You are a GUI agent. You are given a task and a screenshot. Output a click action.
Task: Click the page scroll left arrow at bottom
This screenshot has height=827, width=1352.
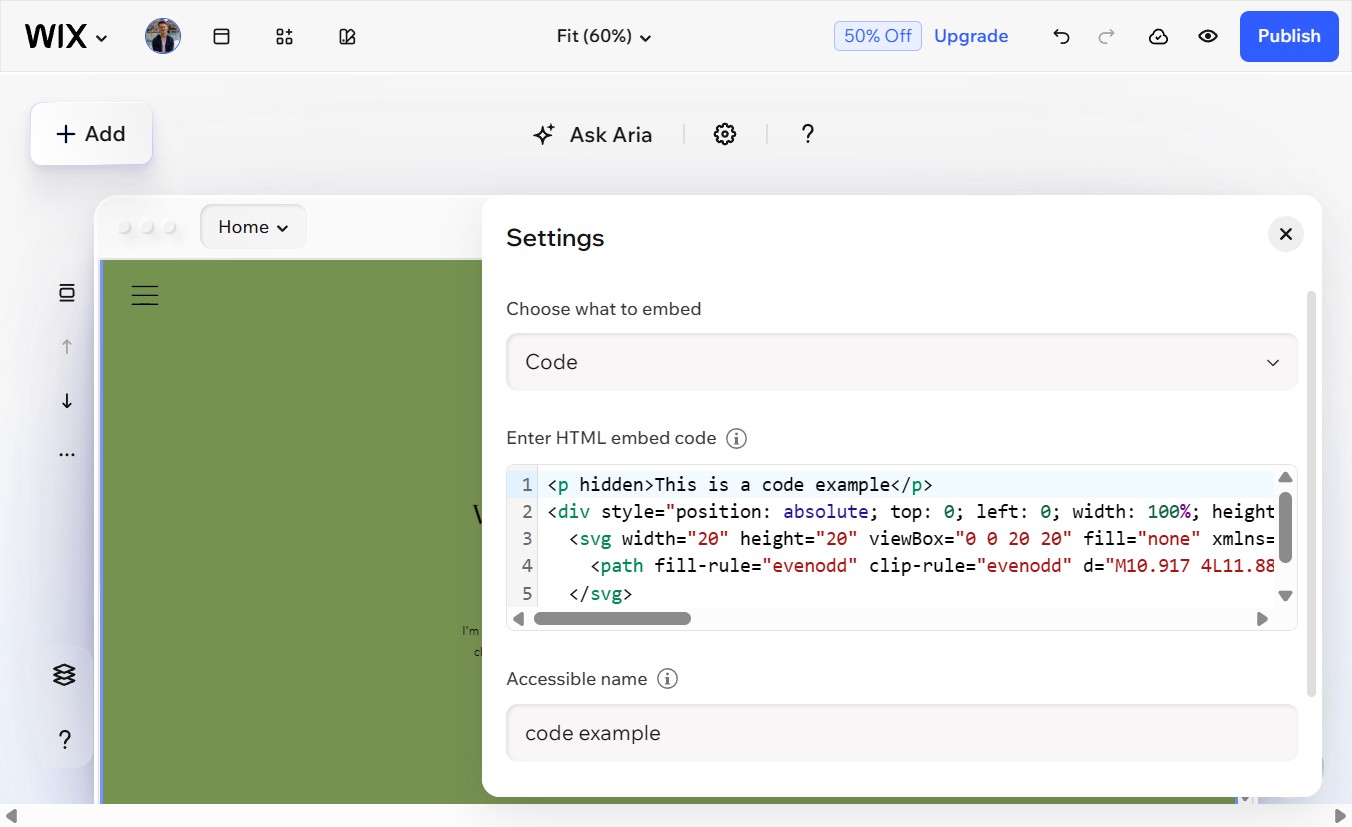[x=11, y=816]
